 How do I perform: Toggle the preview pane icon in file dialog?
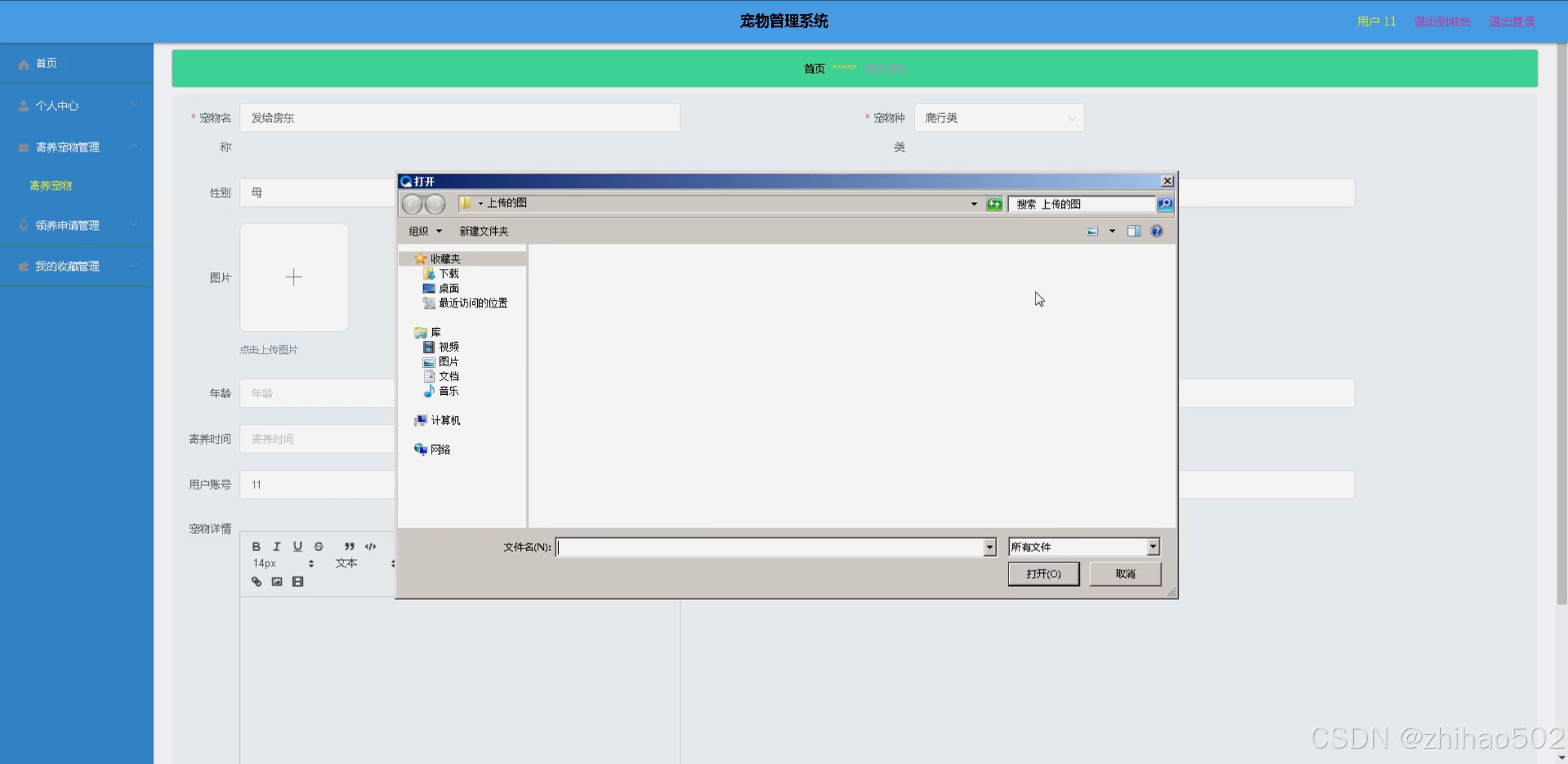point(1133,231)
